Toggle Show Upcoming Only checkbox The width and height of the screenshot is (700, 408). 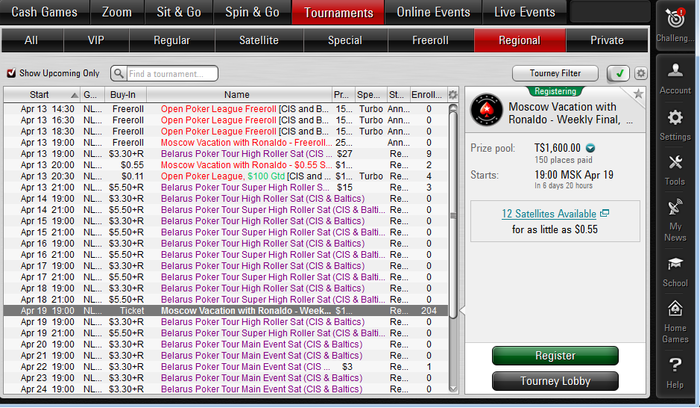pyautogui.click(x=11, y=73)
